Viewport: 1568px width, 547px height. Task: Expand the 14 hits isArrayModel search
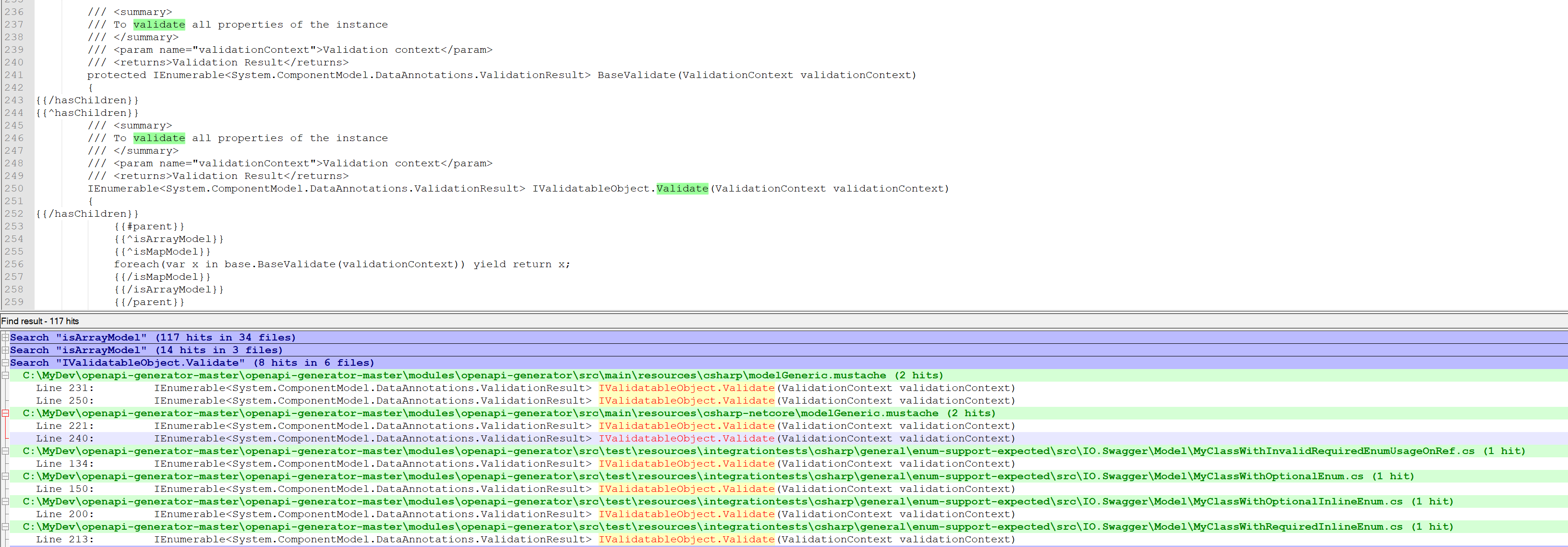click(5, 350)
